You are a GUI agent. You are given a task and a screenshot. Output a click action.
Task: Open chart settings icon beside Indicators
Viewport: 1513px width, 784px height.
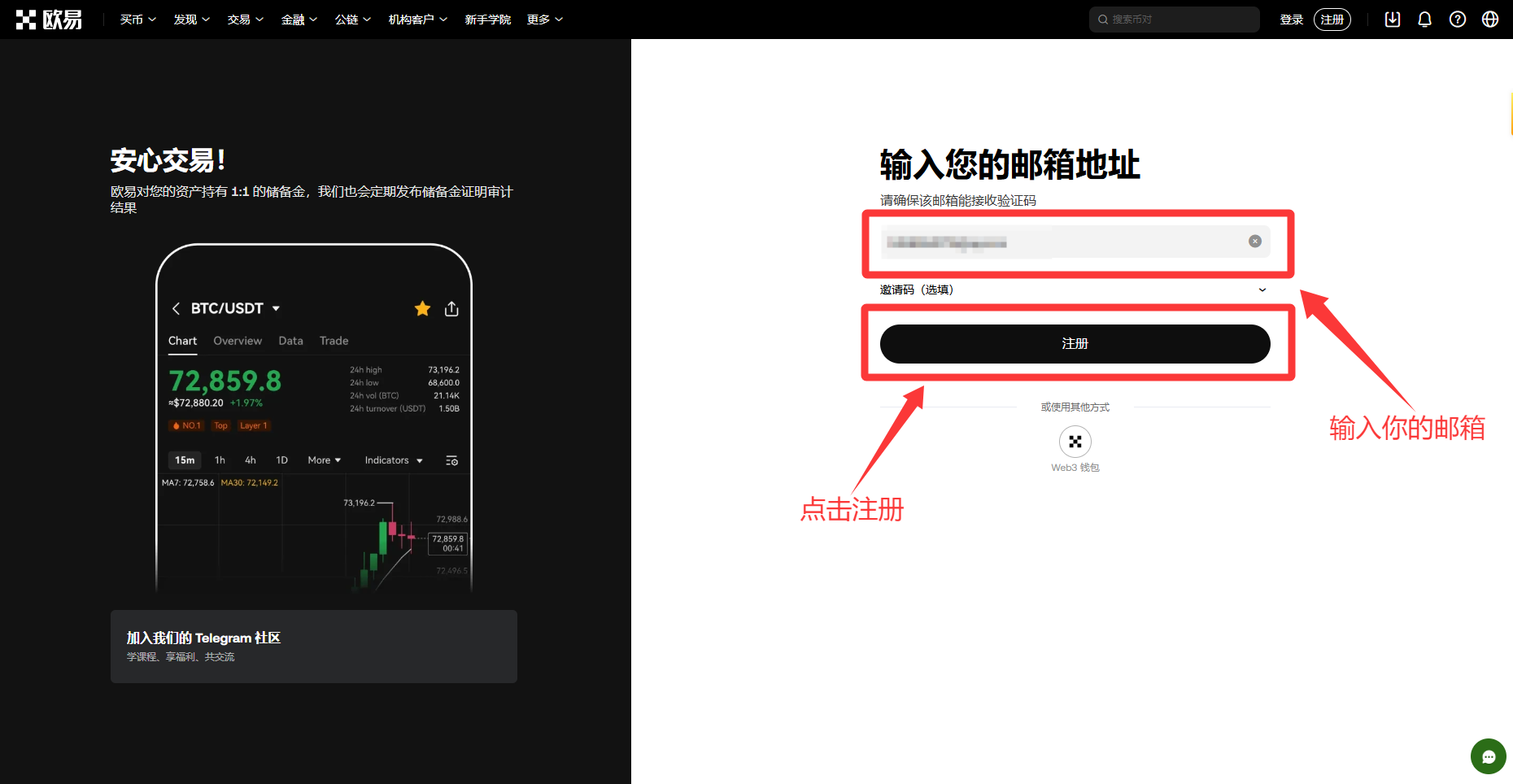451,460
